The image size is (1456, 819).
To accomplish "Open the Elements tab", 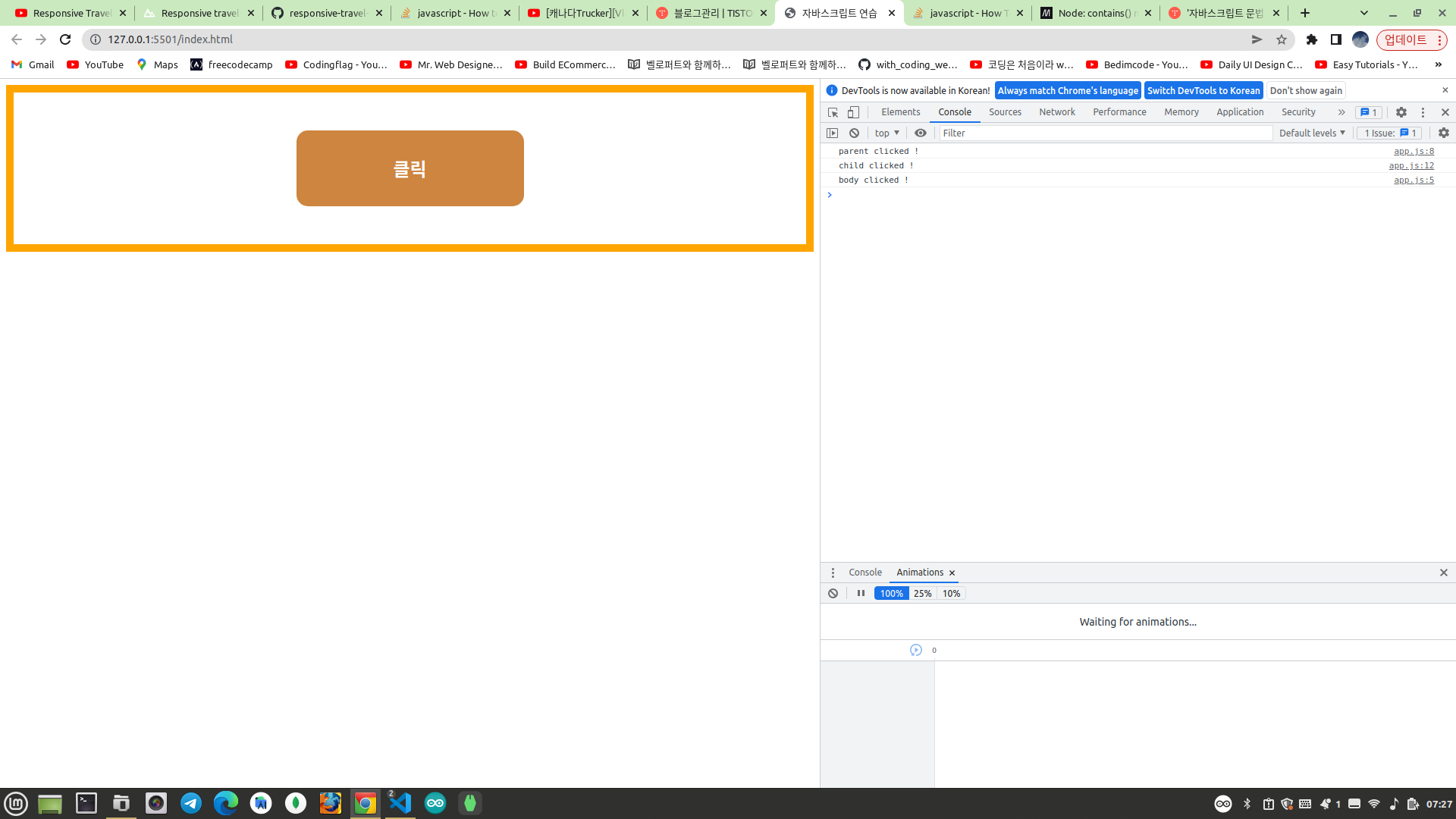I will pos(900,112).
